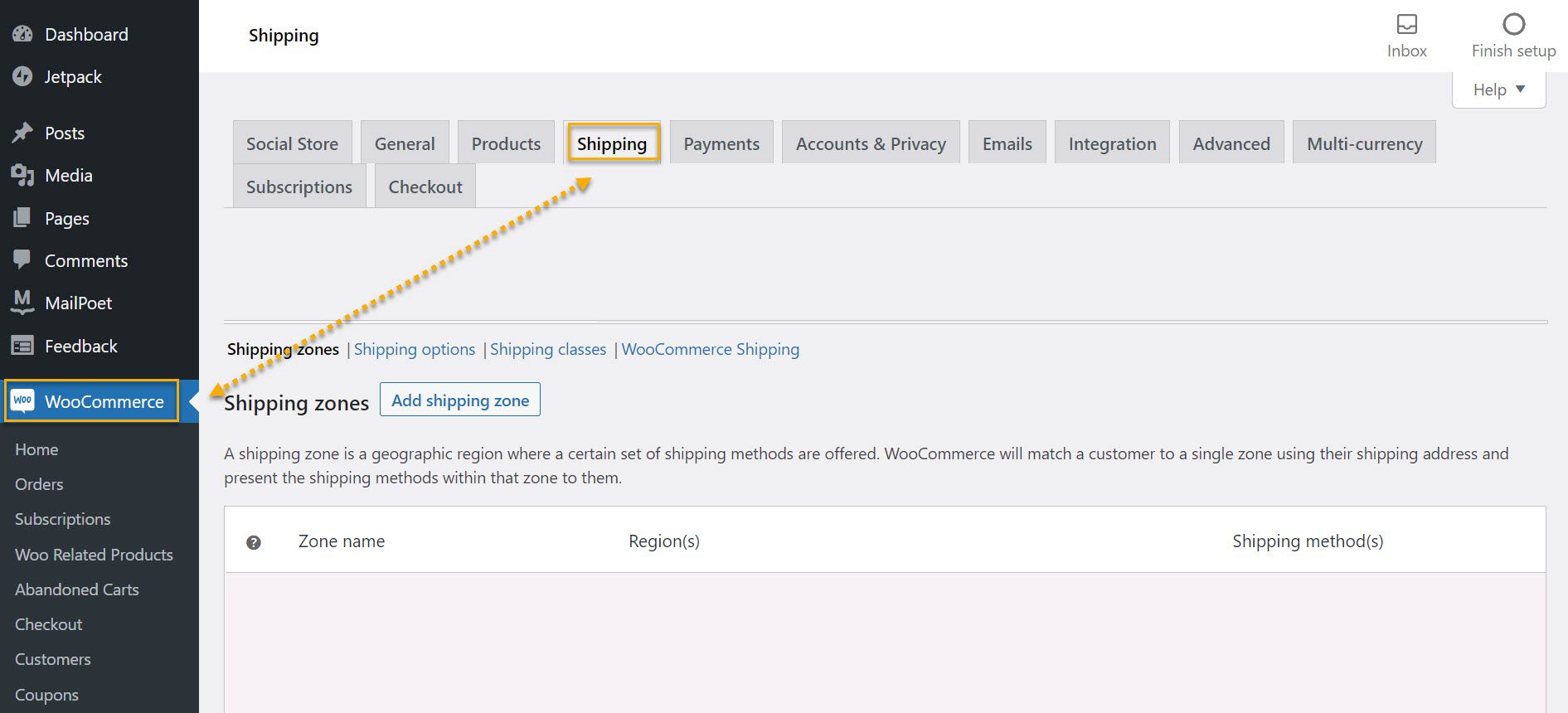Click the Posts pushpin icon

pos(22,133)
